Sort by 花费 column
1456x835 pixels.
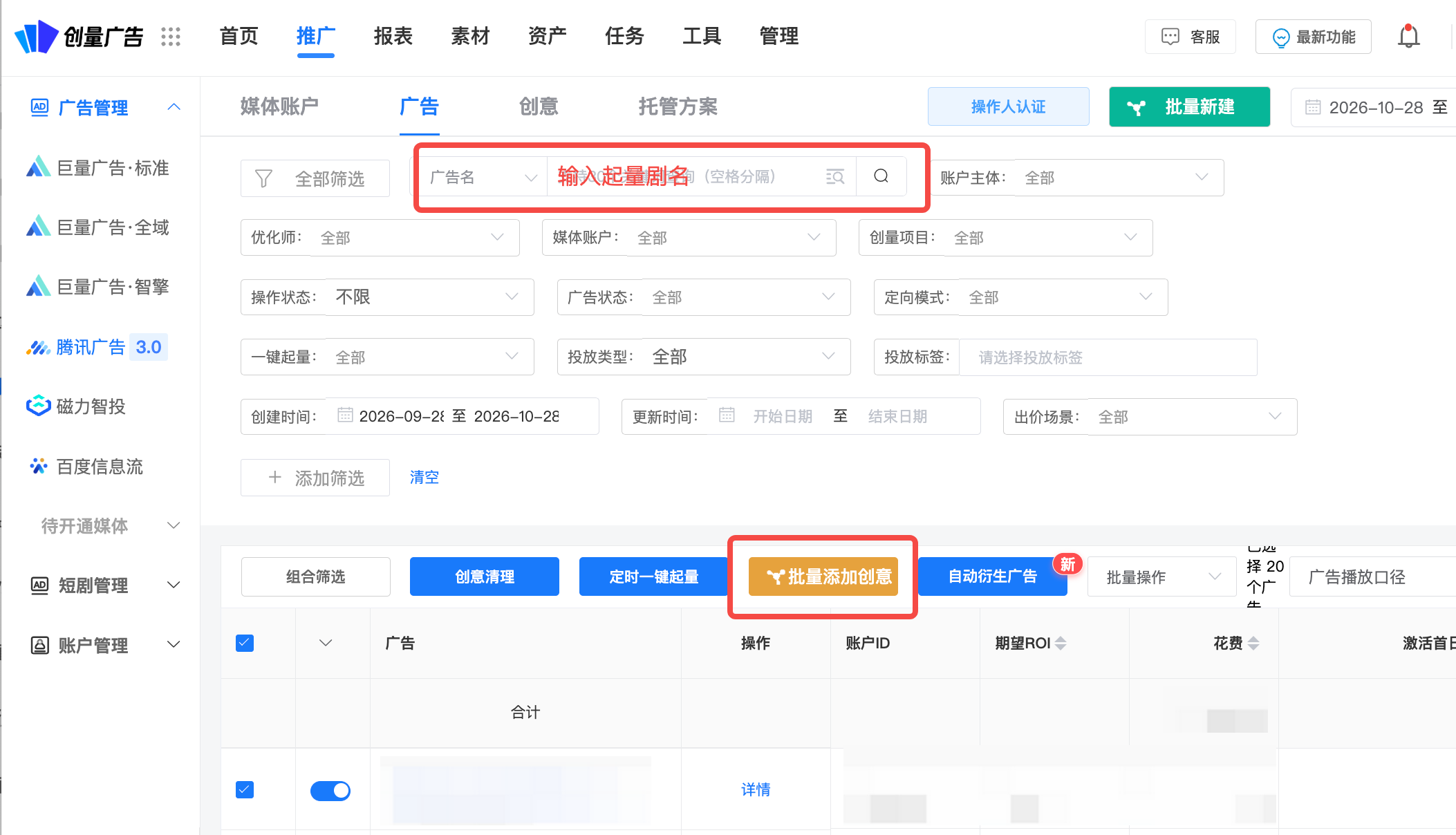tap(1253, 643)
